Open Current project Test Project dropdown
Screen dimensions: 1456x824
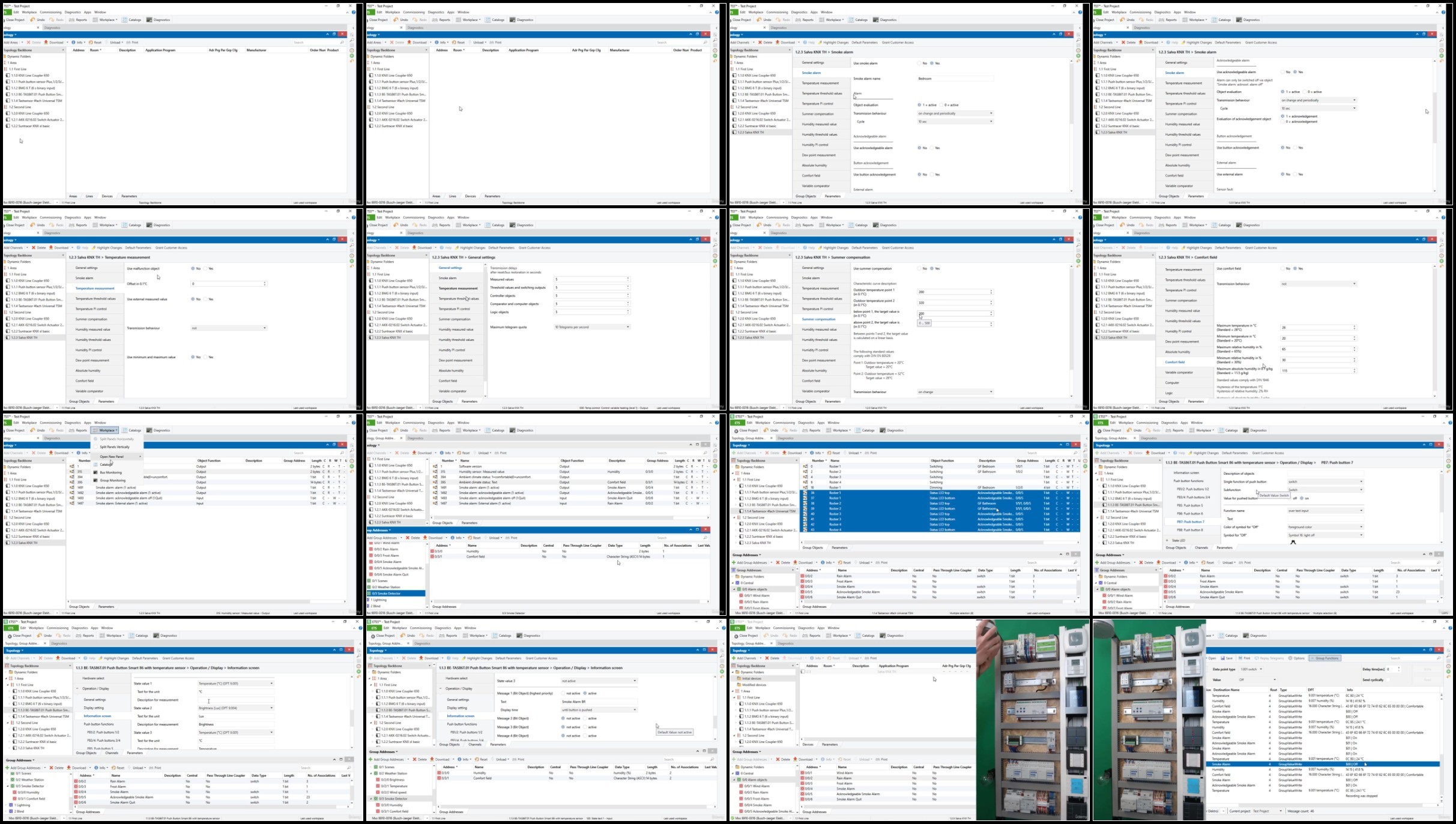[1267, 811]
